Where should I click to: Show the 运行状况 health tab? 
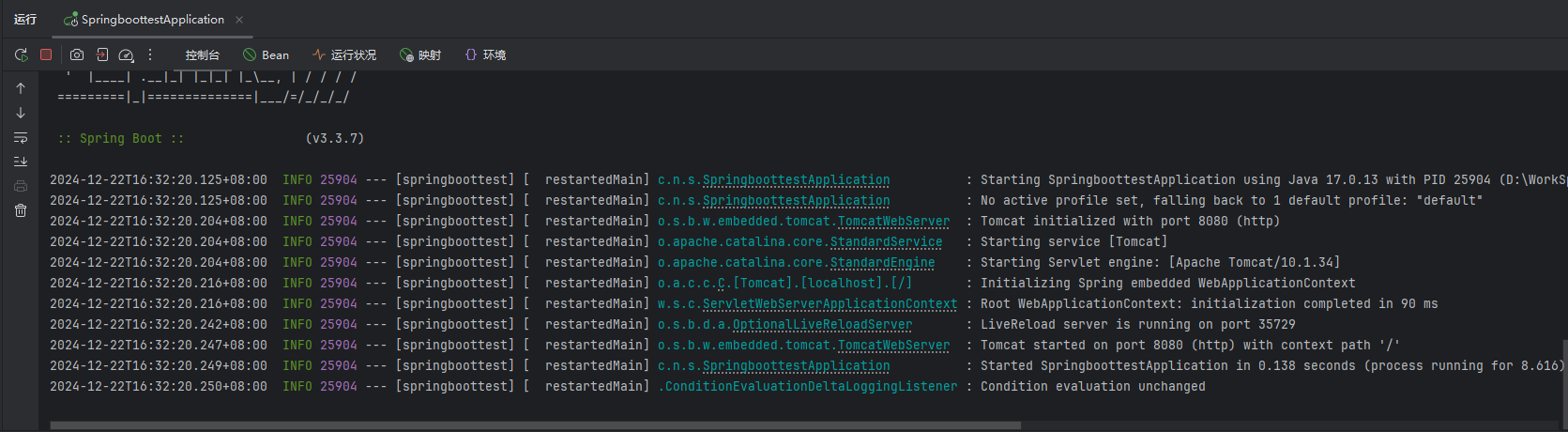point(344,55)
